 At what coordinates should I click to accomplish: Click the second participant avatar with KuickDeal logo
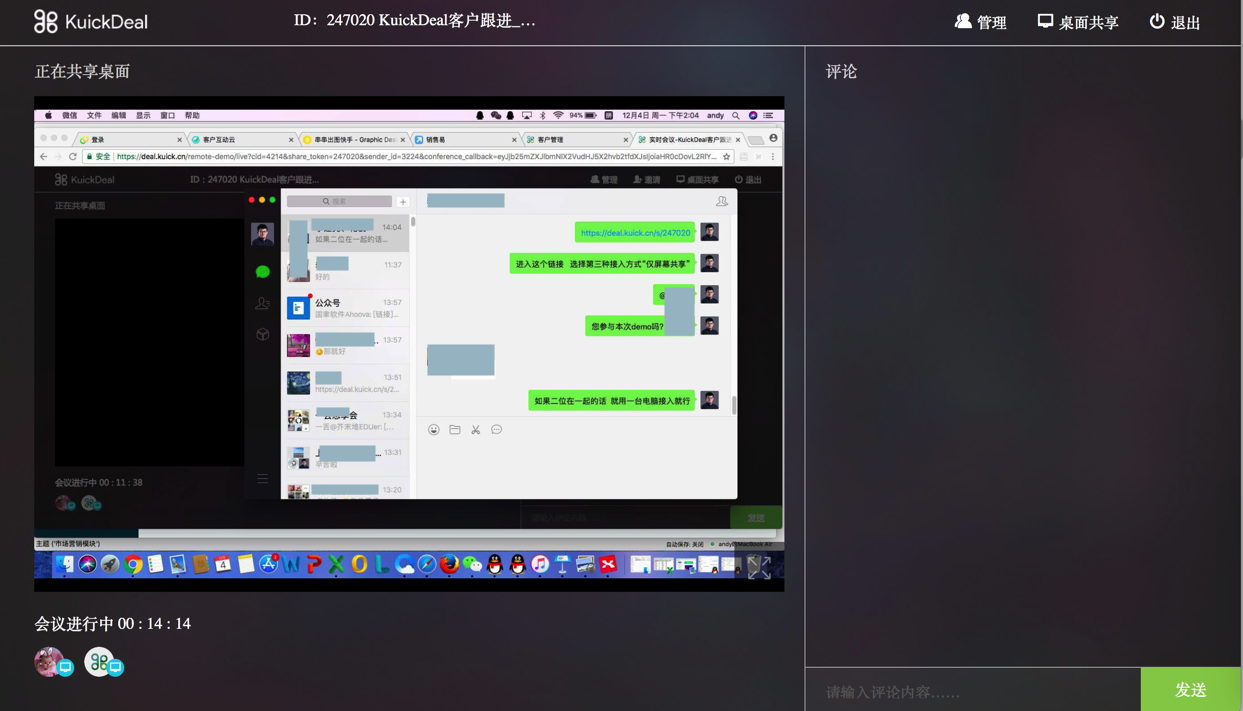click(100, 661)
